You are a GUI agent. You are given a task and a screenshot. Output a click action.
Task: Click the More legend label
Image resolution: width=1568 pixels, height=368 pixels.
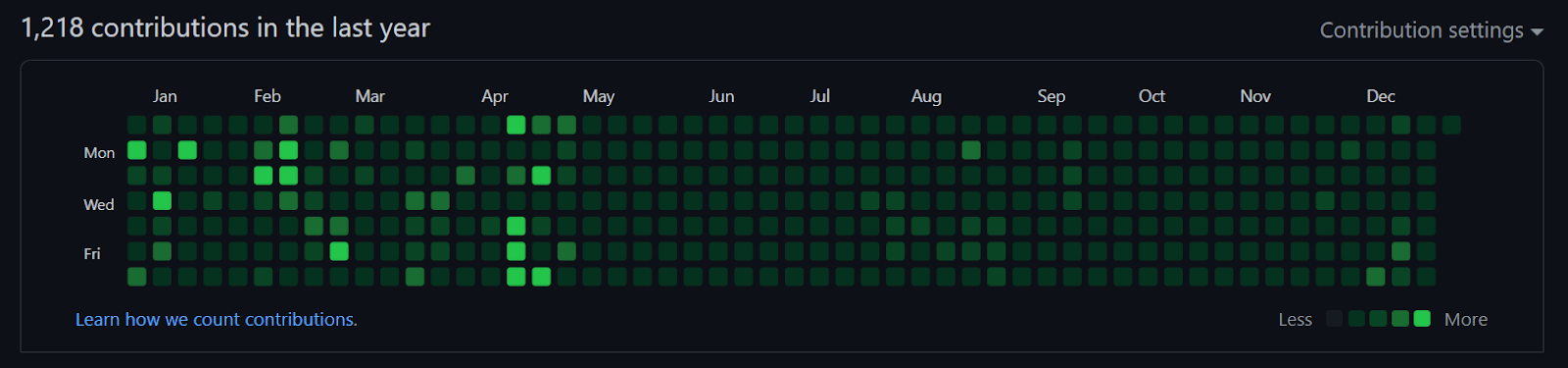[1466, 320]
